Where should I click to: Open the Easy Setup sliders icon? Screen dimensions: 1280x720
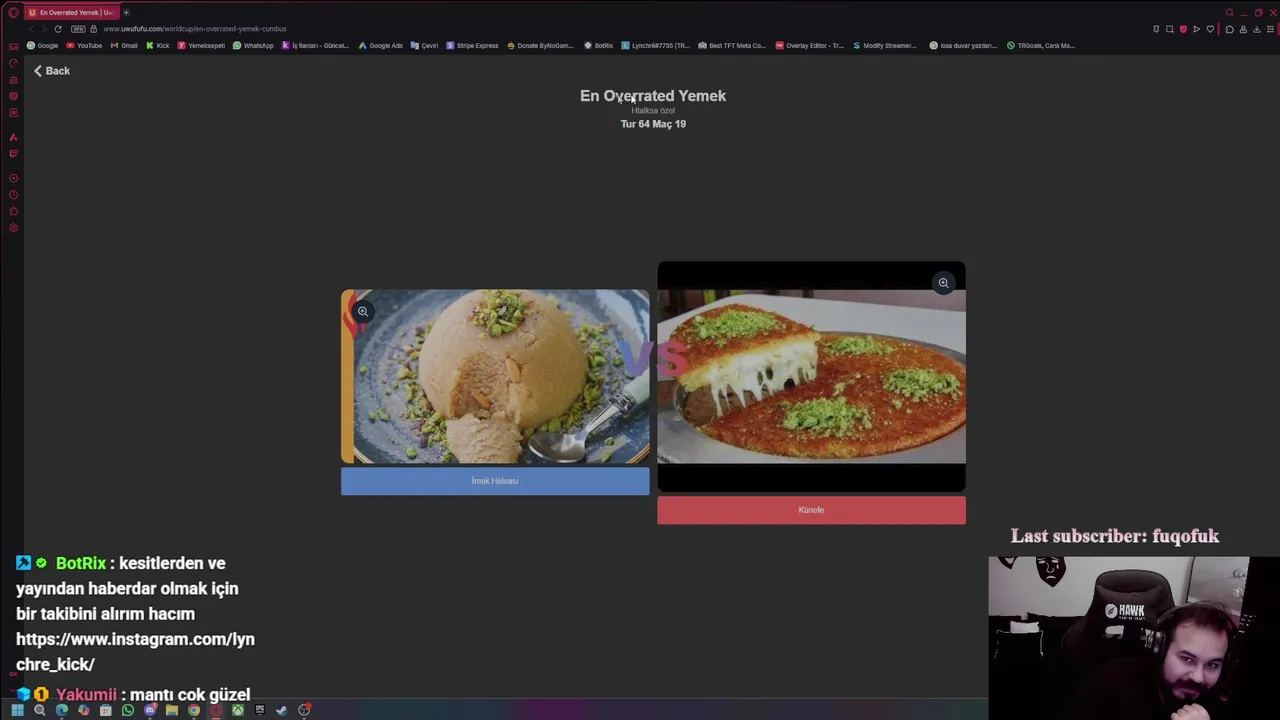[1270, 29]
